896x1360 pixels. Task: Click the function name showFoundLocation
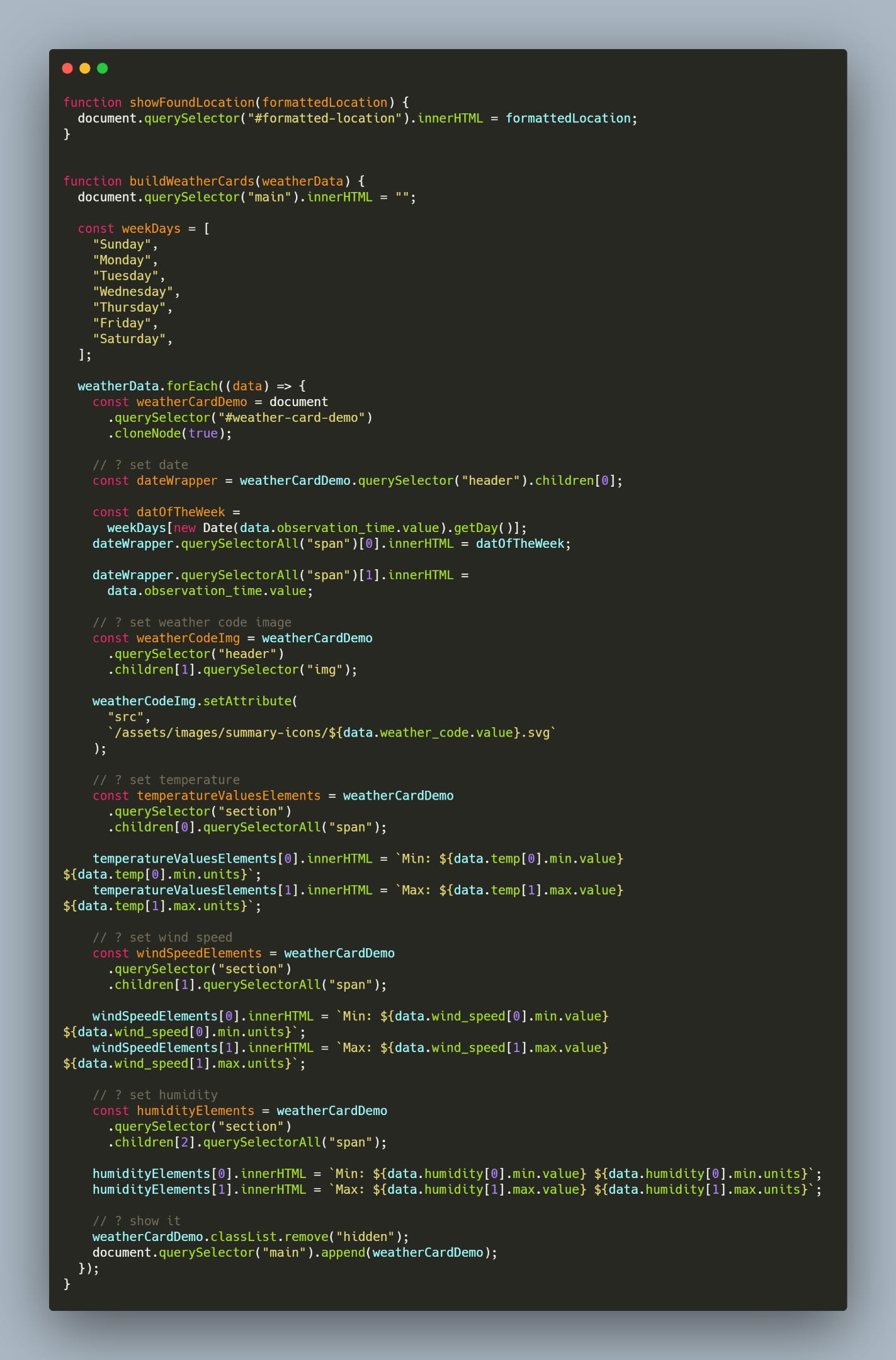click(x=192, y=103)
